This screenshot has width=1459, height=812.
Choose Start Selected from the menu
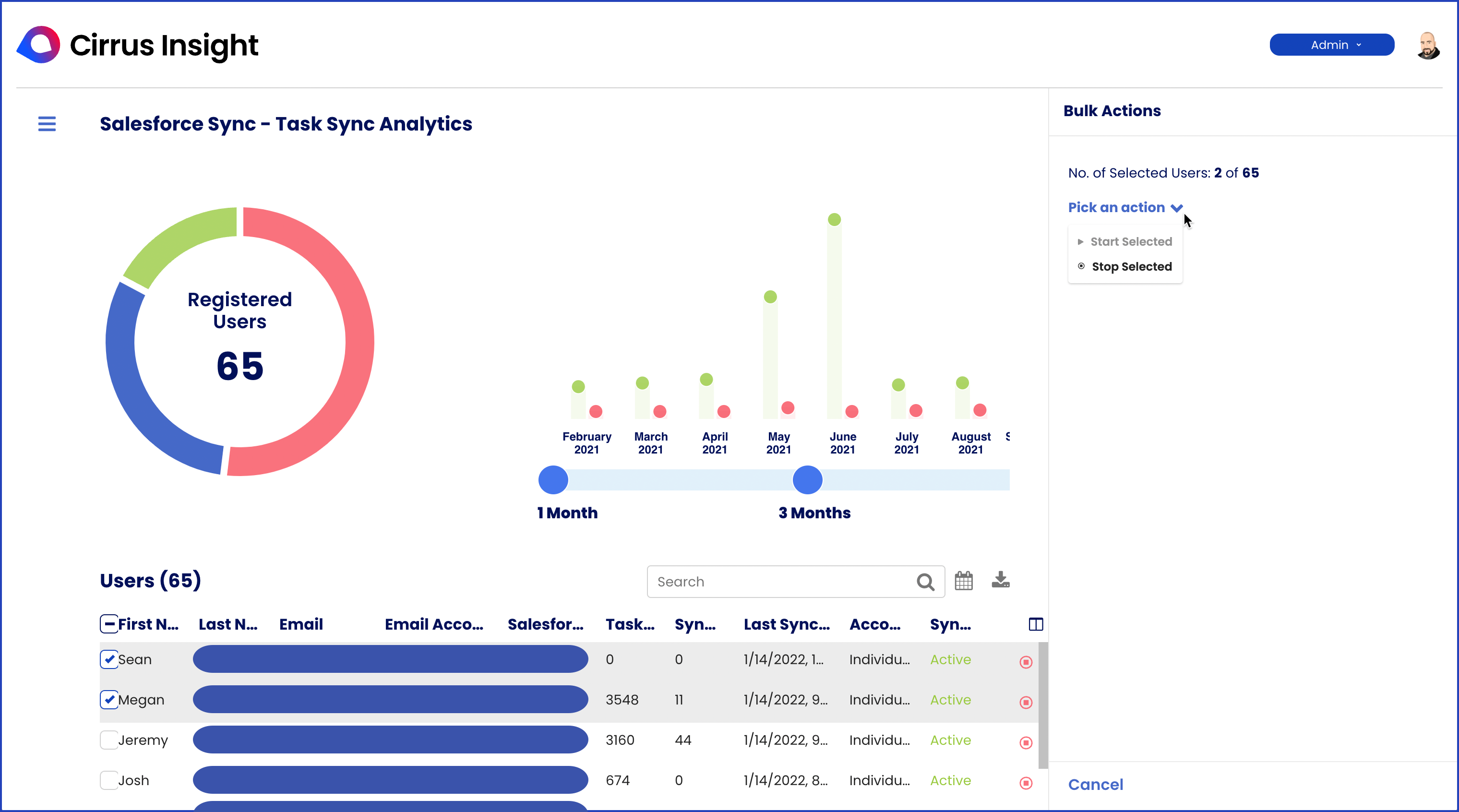point(1125,241)
